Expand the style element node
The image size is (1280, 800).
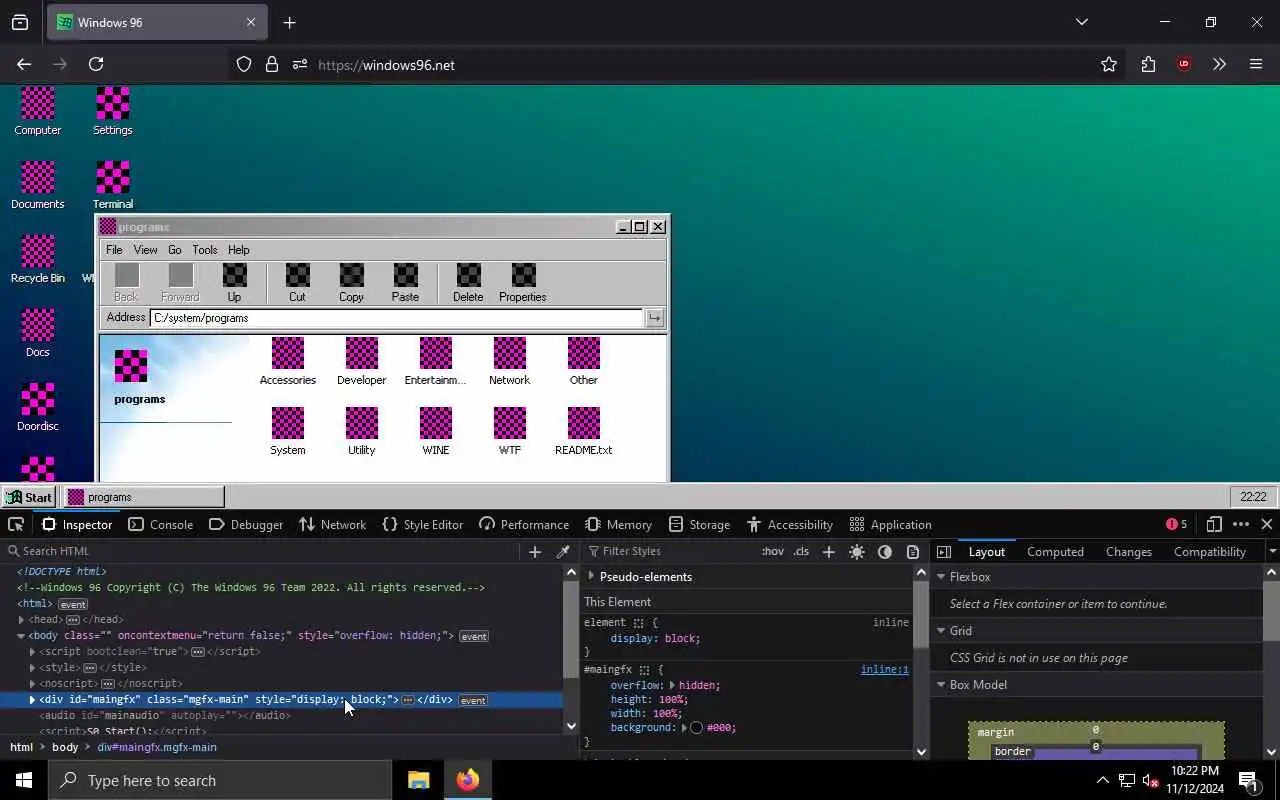tap(32, 668)
